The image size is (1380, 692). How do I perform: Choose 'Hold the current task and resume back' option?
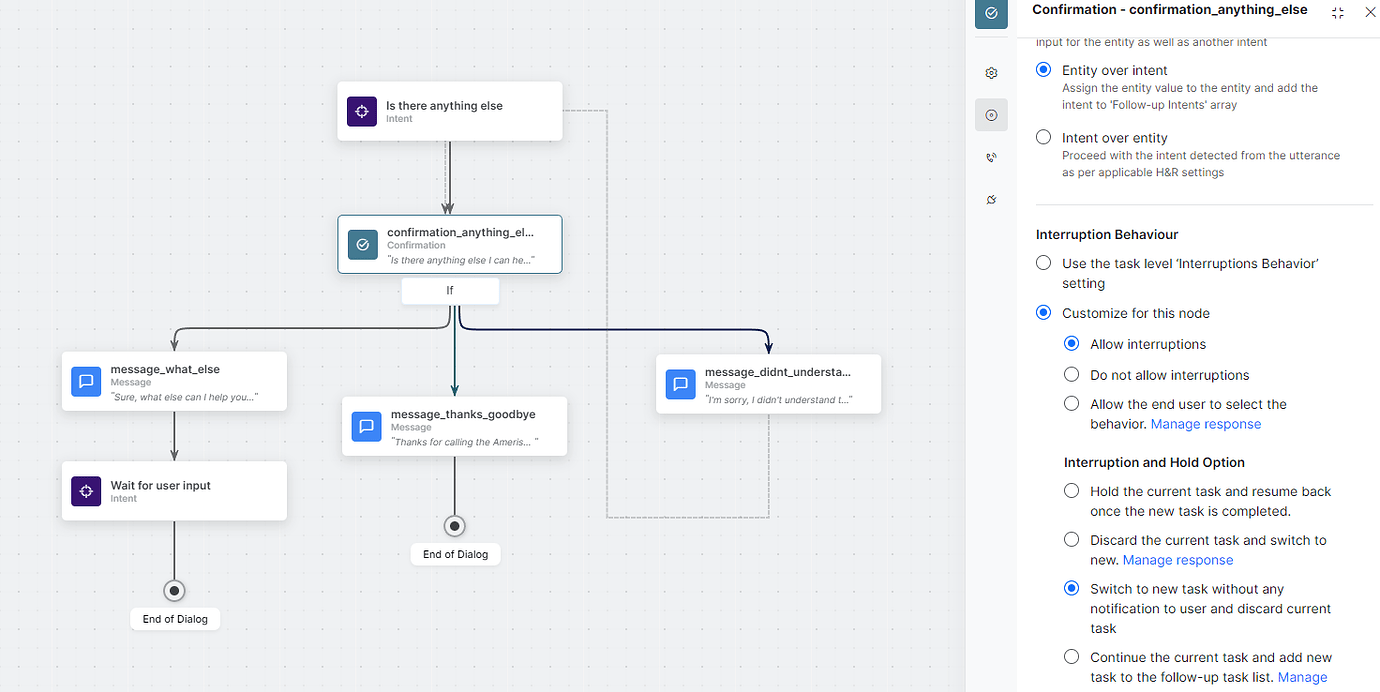1071,490
